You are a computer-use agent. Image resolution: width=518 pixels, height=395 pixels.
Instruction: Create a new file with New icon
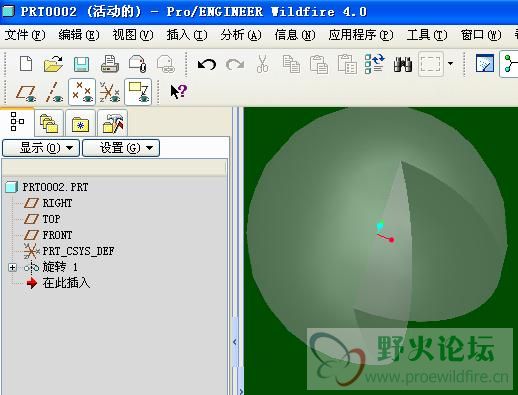[26, 64]
